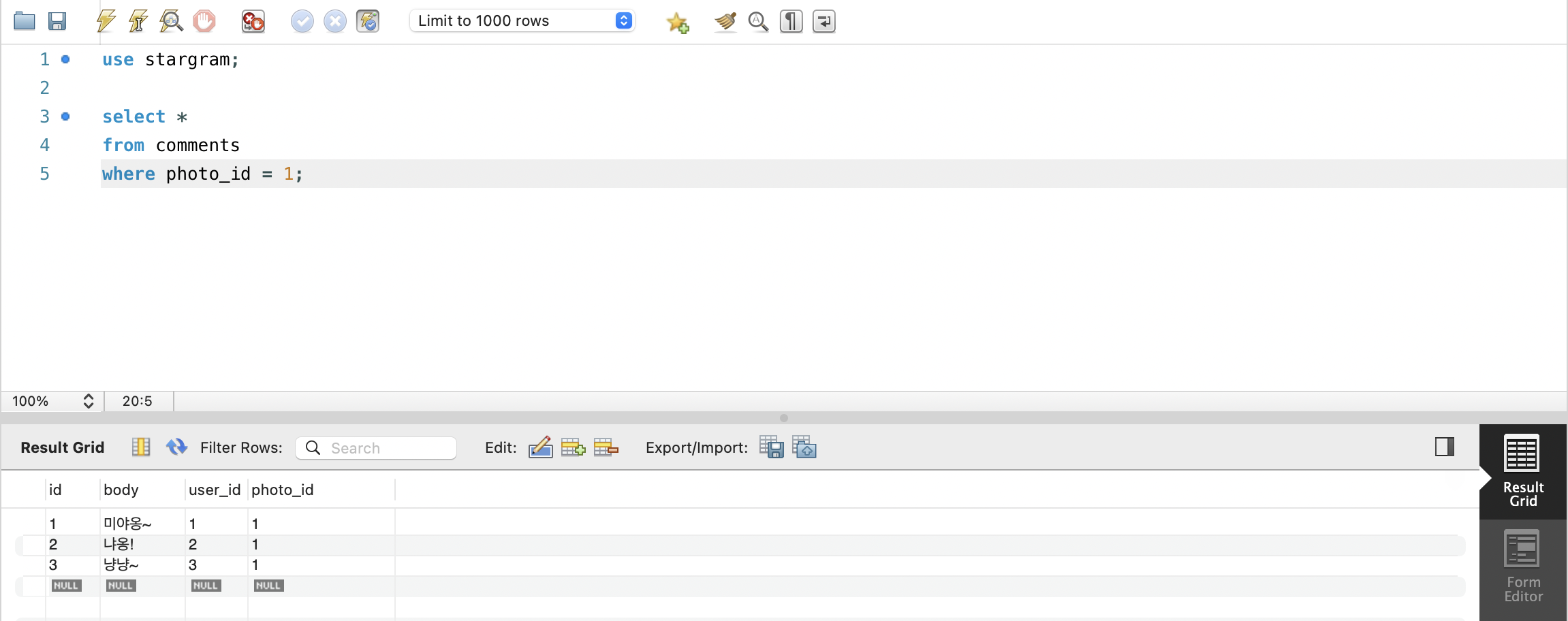Place cursor on 'from comments' line
Image resolution: width=1568 pixels, height=621 pixels.
[171, 145]
